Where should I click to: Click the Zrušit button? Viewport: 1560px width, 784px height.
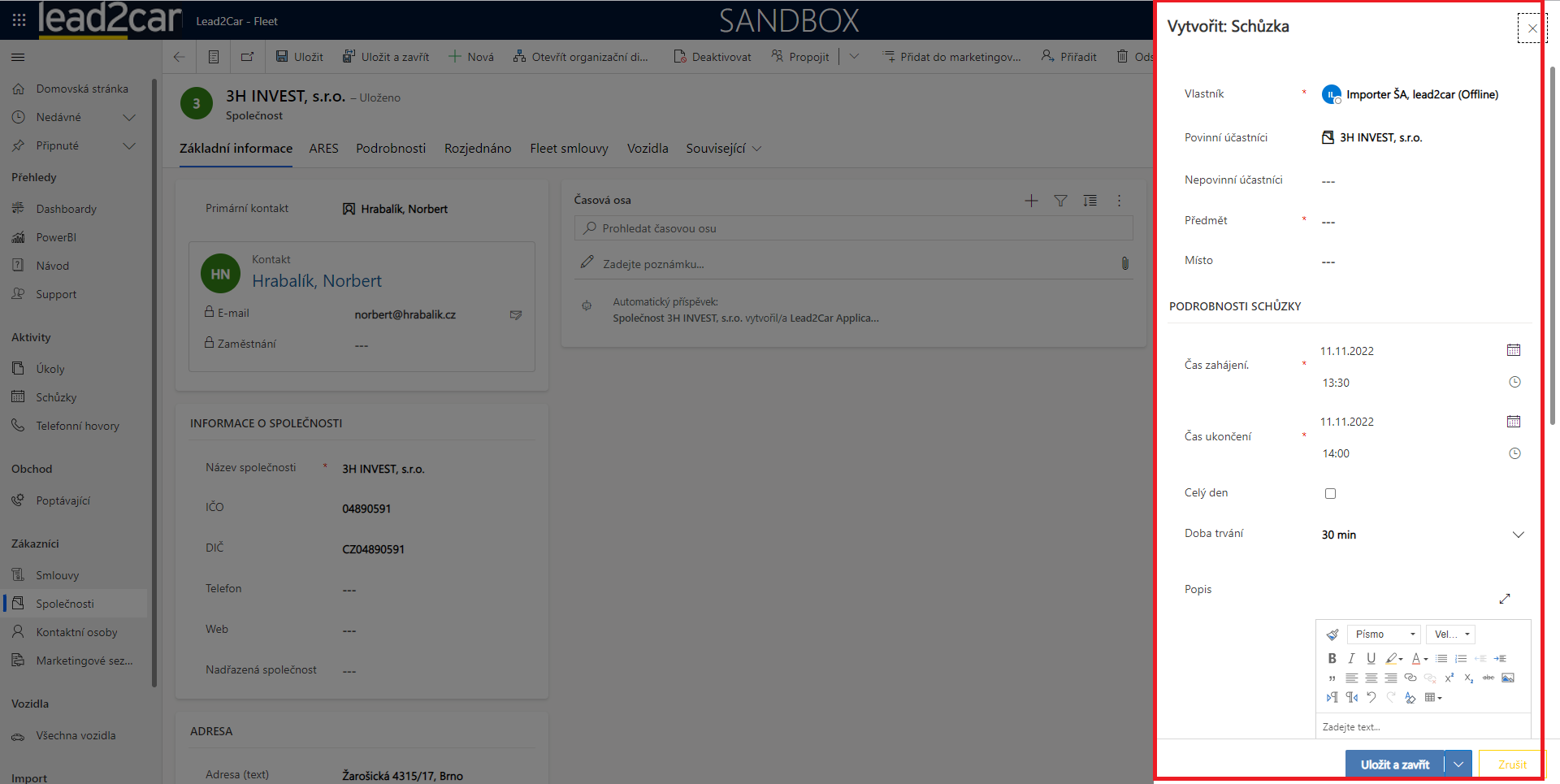pos(1511,765)
